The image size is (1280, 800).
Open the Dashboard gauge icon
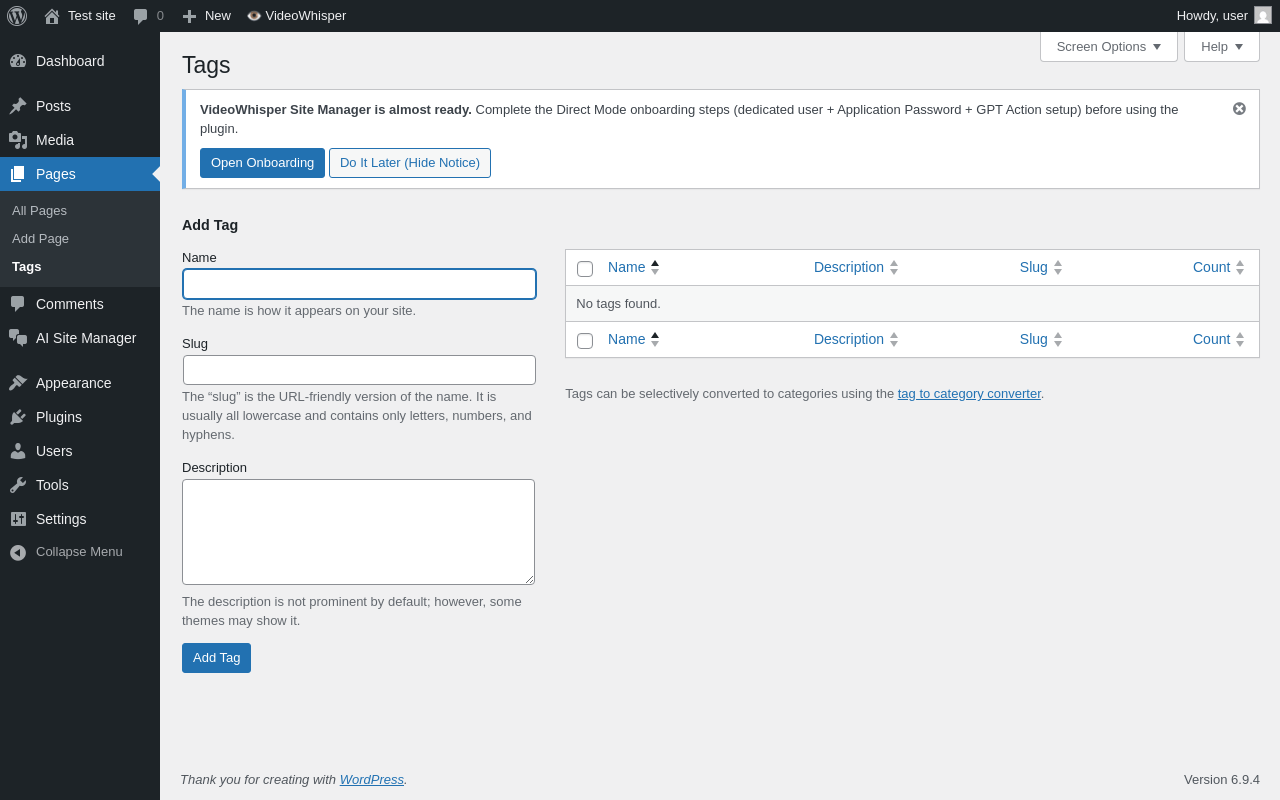click(x=18, y=61)
